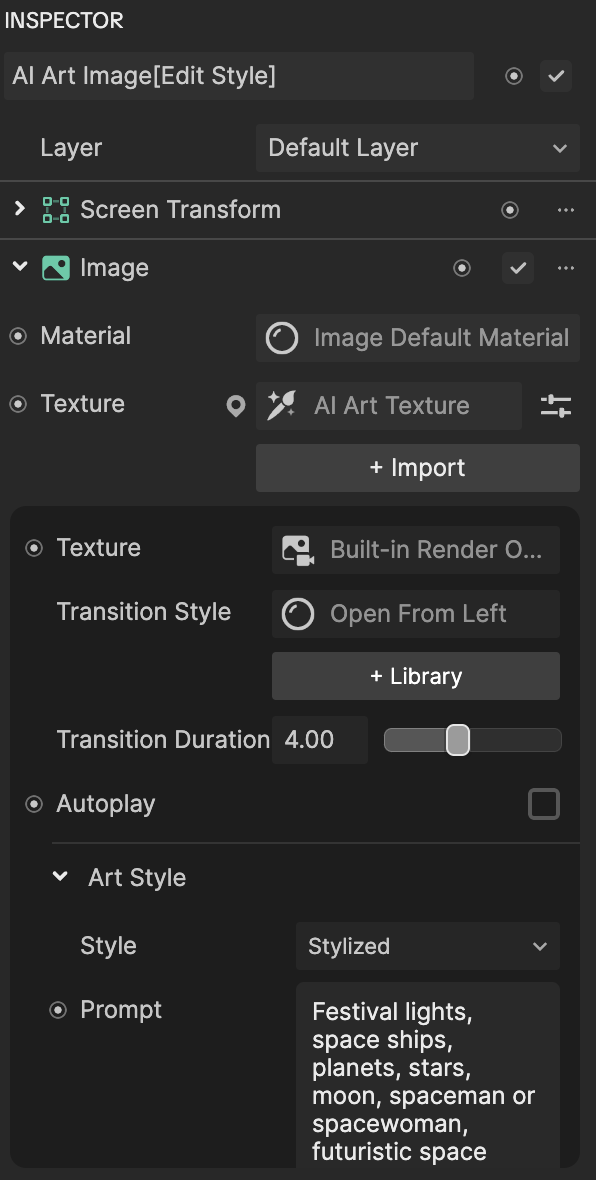
Task: Click the Layer label
Action: pos(71,148)
